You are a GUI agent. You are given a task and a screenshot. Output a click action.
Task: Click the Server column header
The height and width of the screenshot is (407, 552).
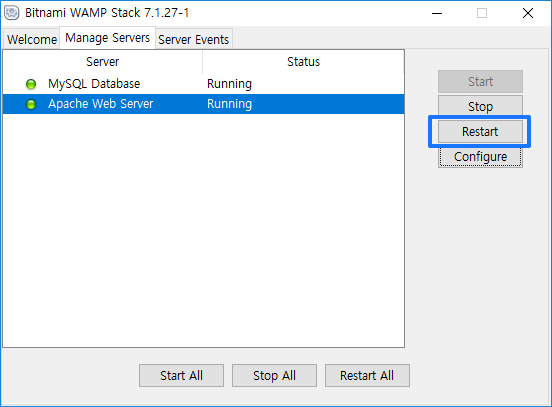pyautogui.click(x=102, y=62)
